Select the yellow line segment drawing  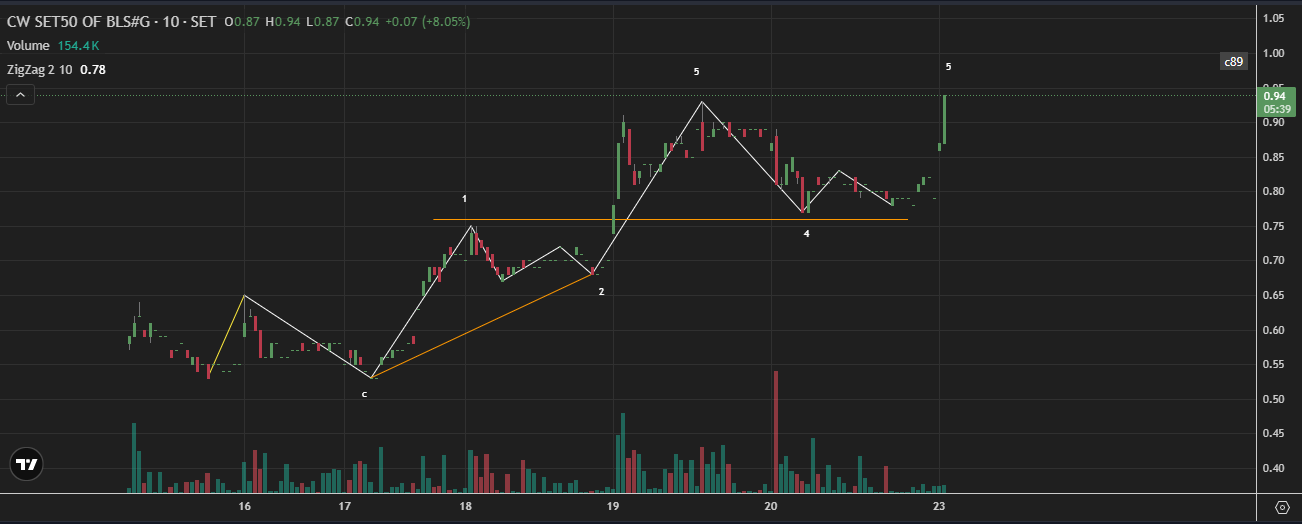226,337
